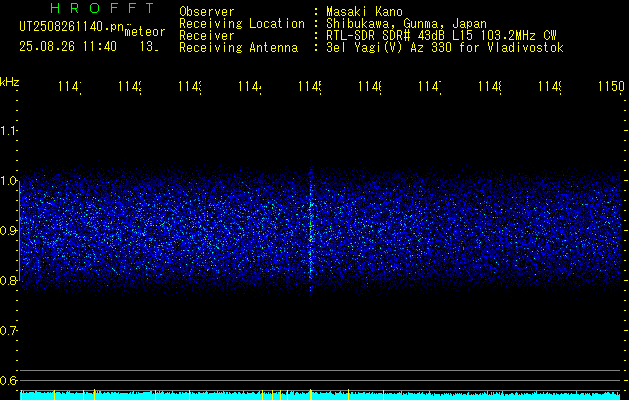This screenshot has height=400, width=629.
Task: Click the kHz axis unit label
Action: (9, 82)
